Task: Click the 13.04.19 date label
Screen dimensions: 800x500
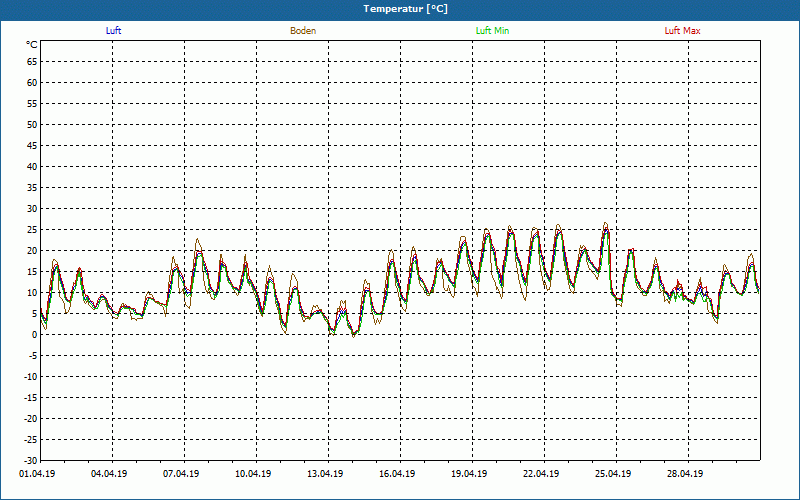Action: tap(325, 474)
